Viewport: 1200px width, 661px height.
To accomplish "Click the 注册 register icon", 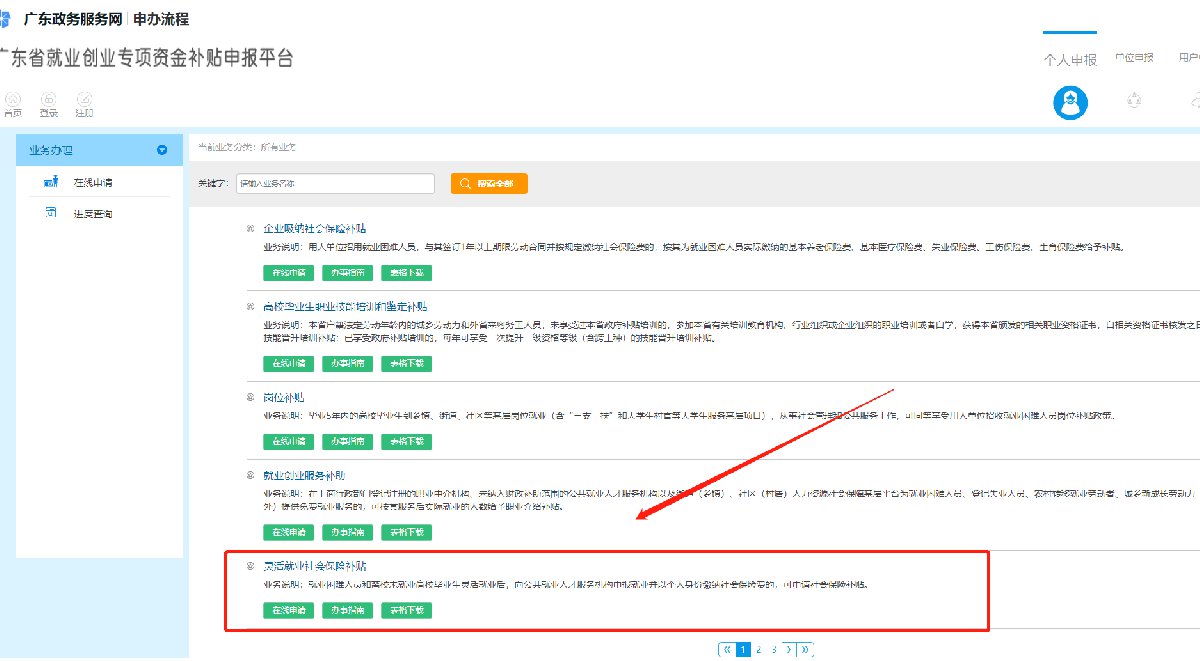I will 85,99.
